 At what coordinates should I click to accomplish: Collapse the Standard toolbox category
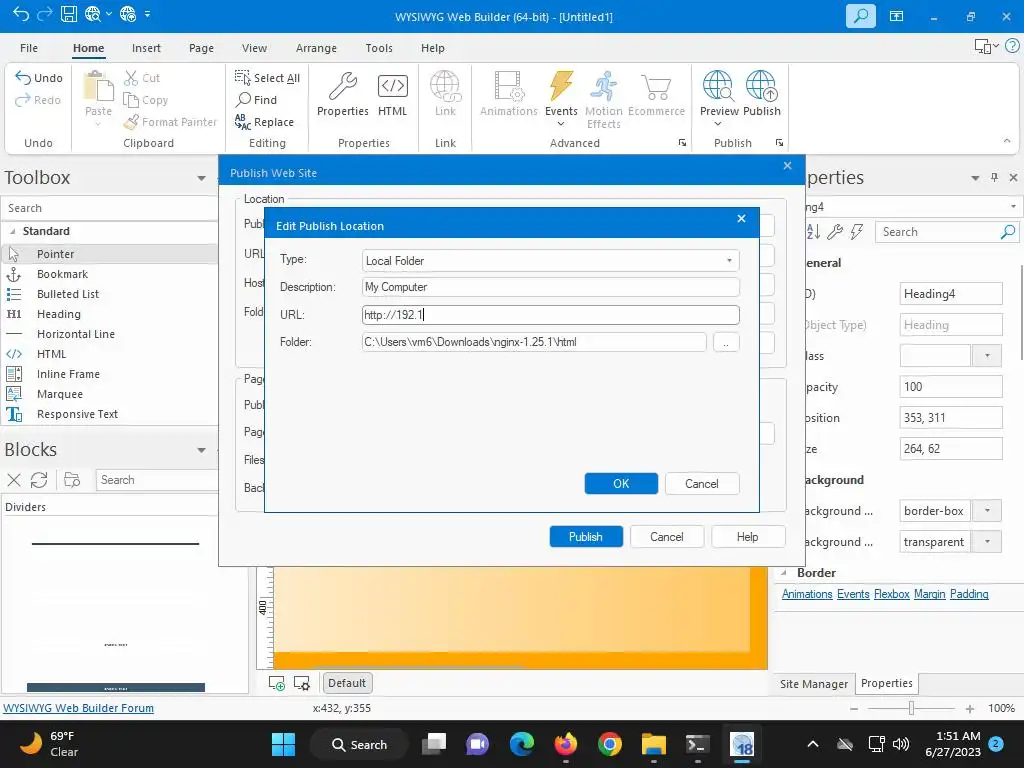(12, 231)
